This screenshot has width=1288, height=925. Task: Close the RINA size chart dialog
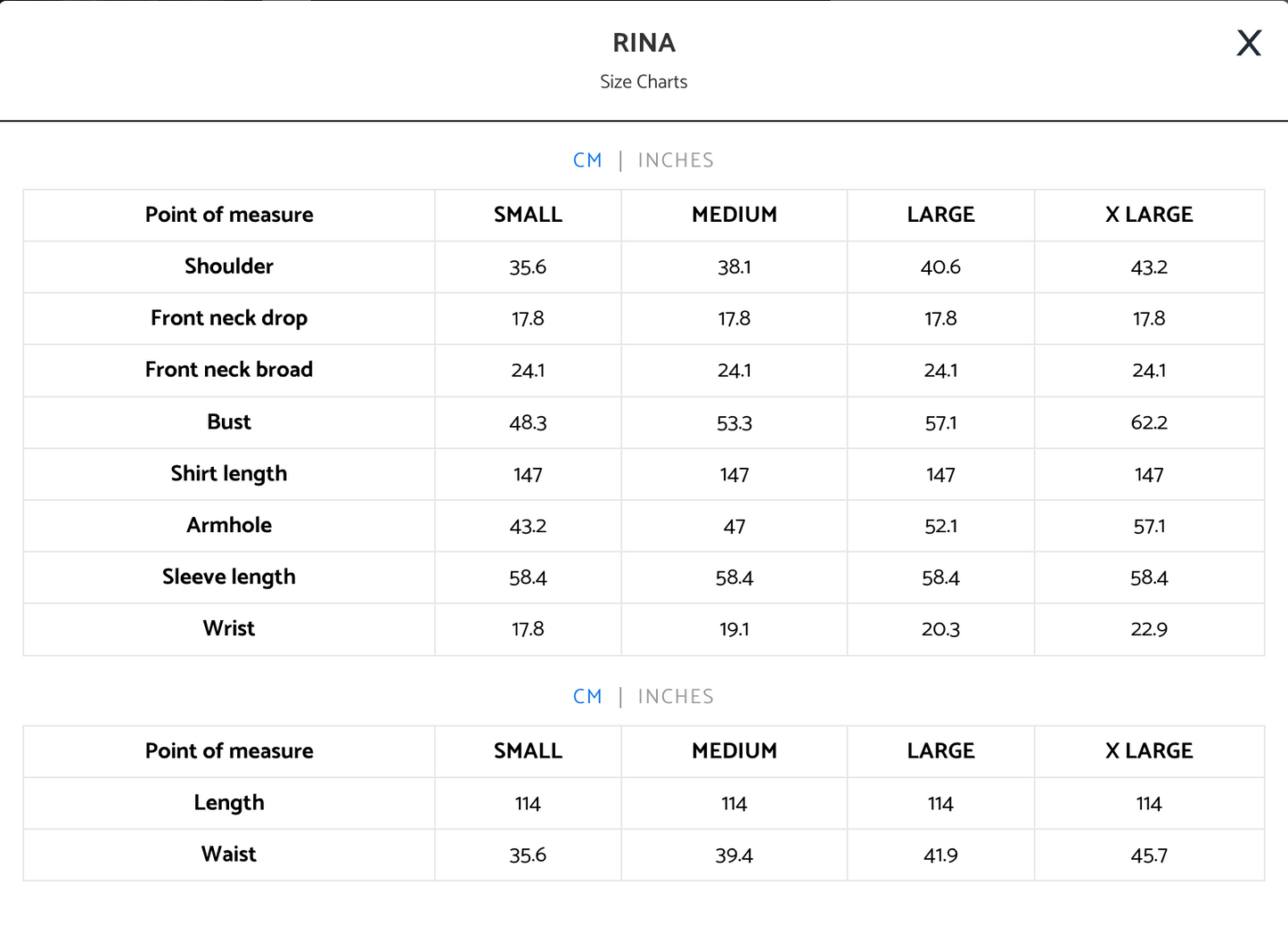(x=1249, y=43)
